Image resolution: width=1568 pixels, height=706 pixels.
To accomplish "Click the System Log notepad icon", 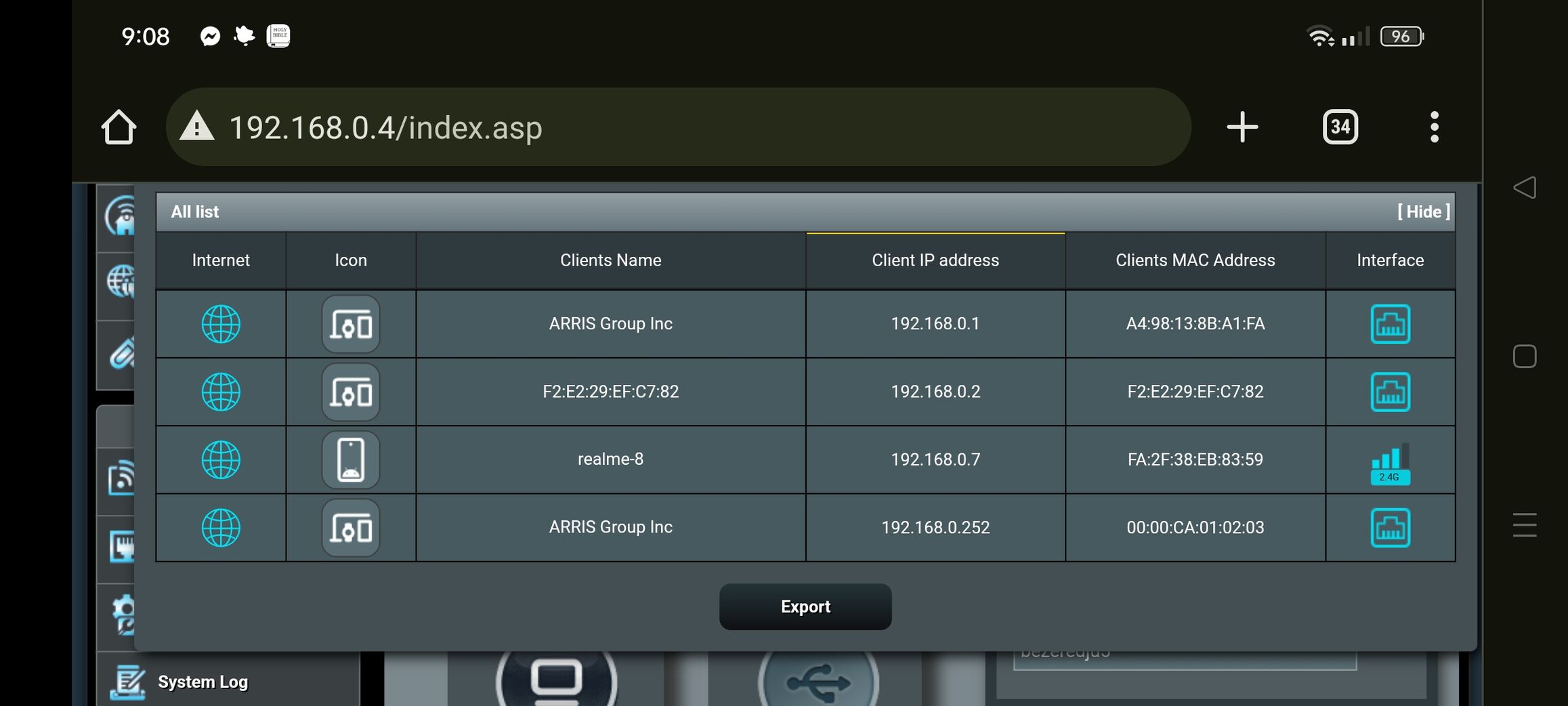I will click(128, 682).
